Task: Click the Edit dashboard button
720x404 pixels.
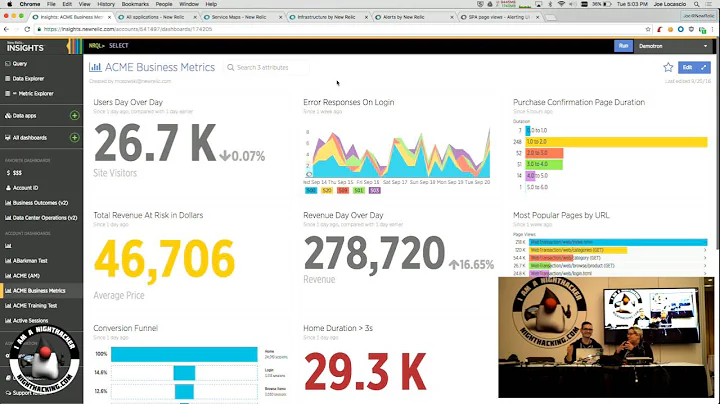Action: click(x=687, y=67)
